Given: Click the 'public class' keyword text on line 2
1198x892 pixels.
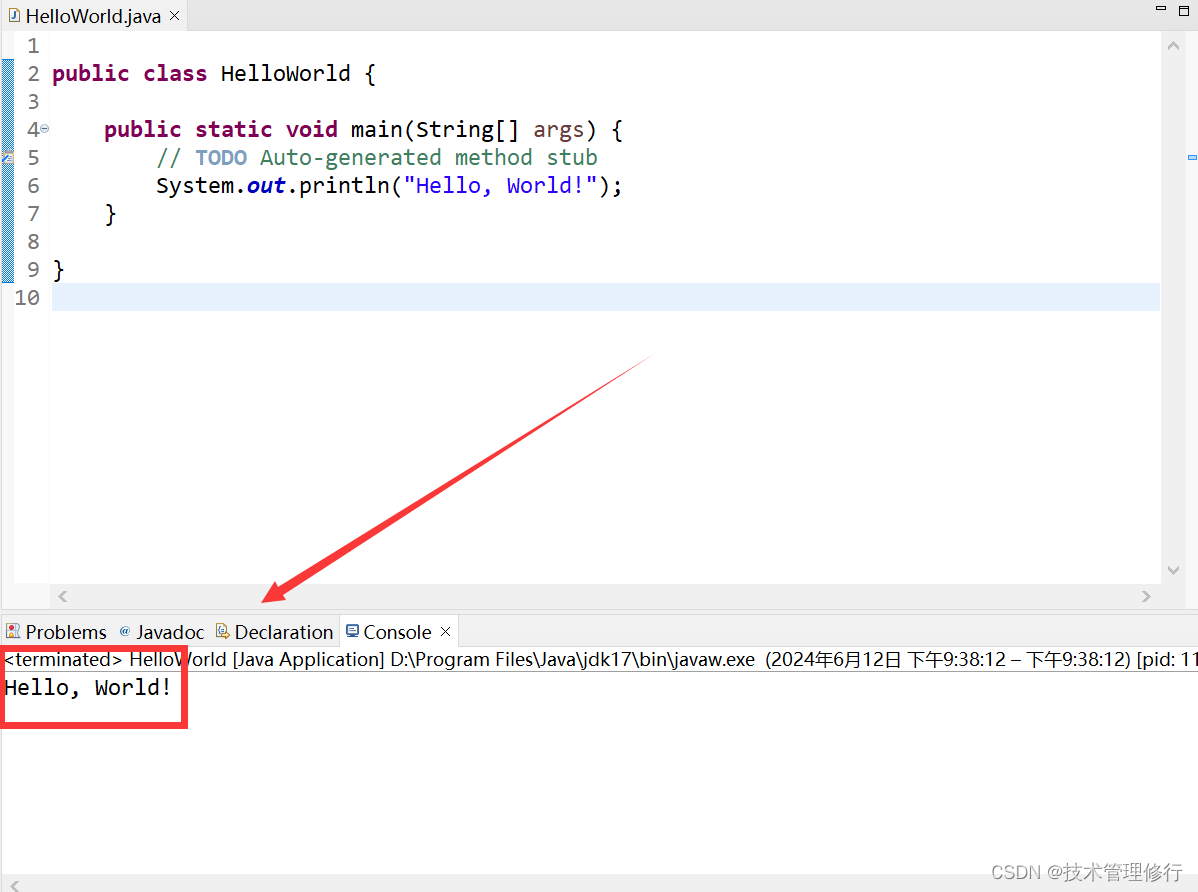Looking at the screenshot, I should click(129, 73).
